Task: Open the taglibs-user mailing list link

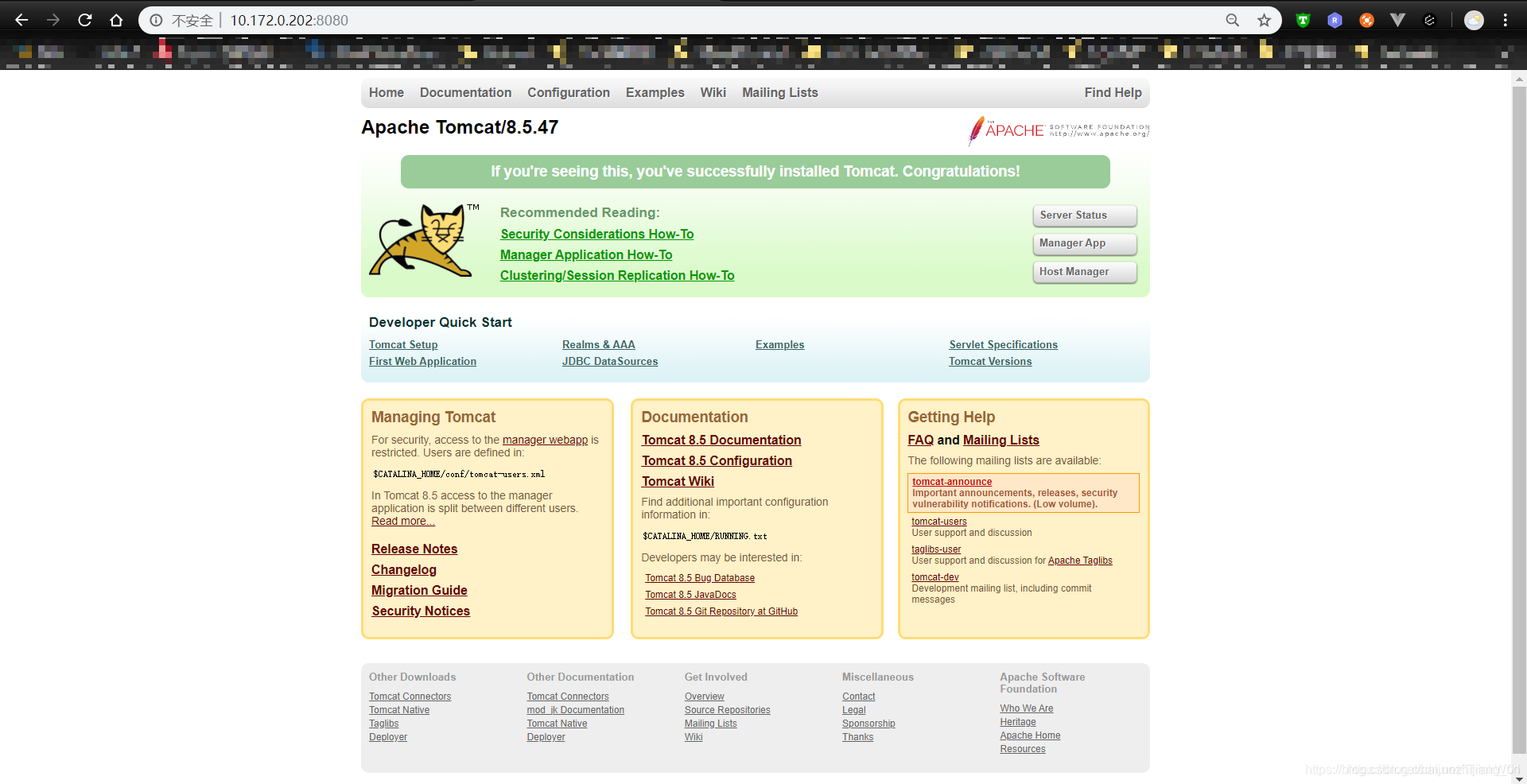Action: [936, 549]
